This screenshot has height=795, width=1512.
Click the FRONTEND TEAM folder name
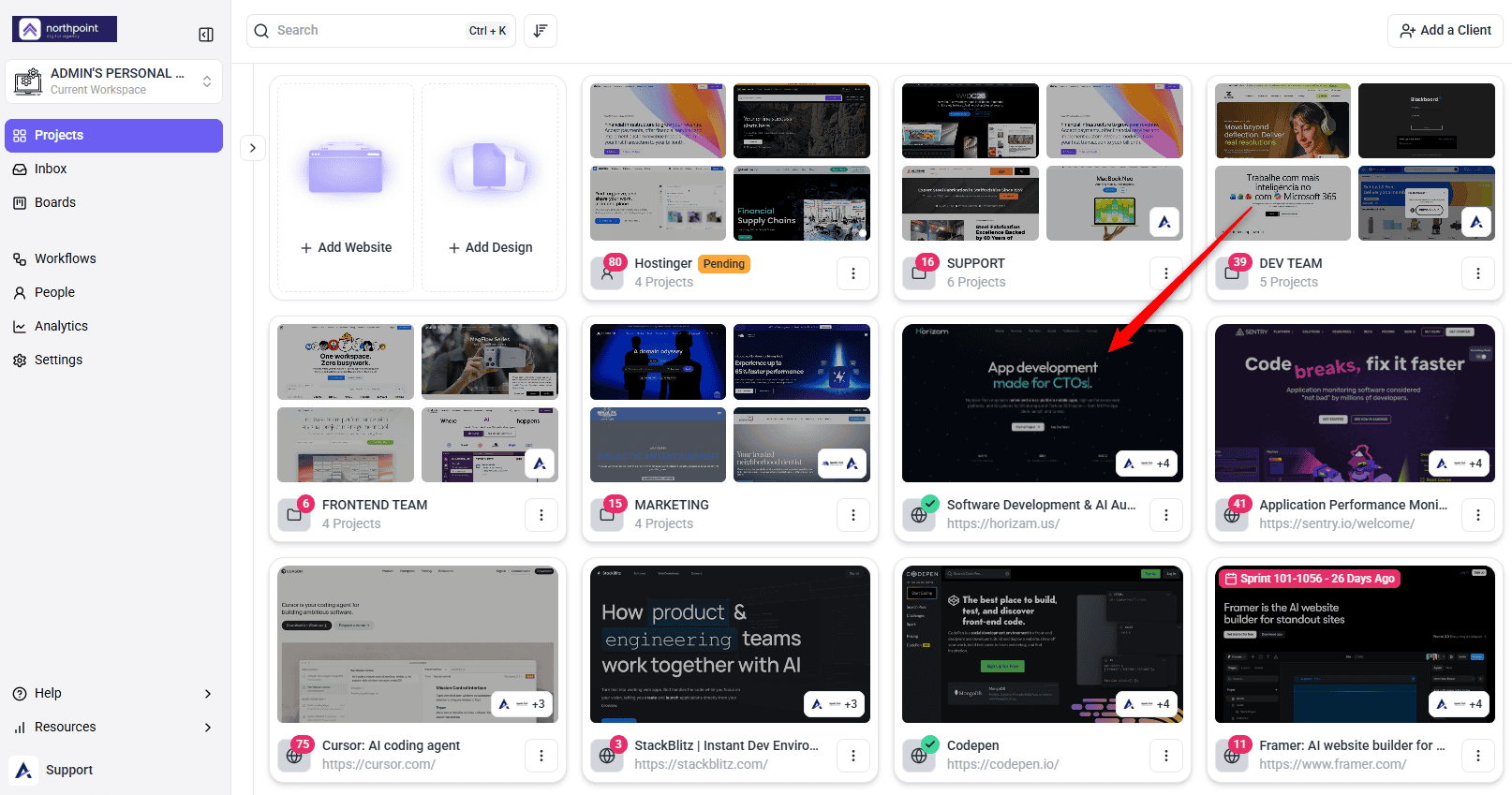[375, 506]
